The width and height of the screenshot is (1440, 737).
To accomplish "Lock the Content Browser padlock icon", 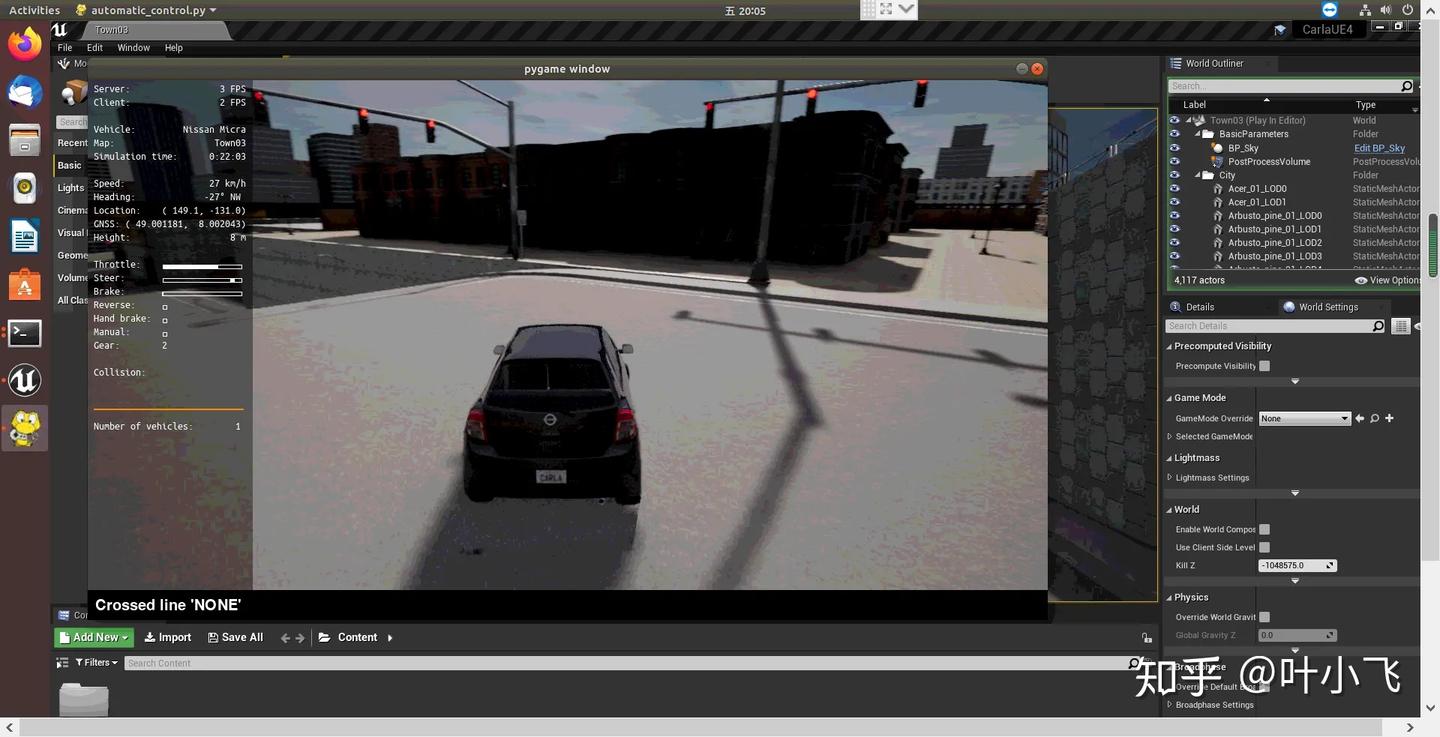I will pos(1146,638).
